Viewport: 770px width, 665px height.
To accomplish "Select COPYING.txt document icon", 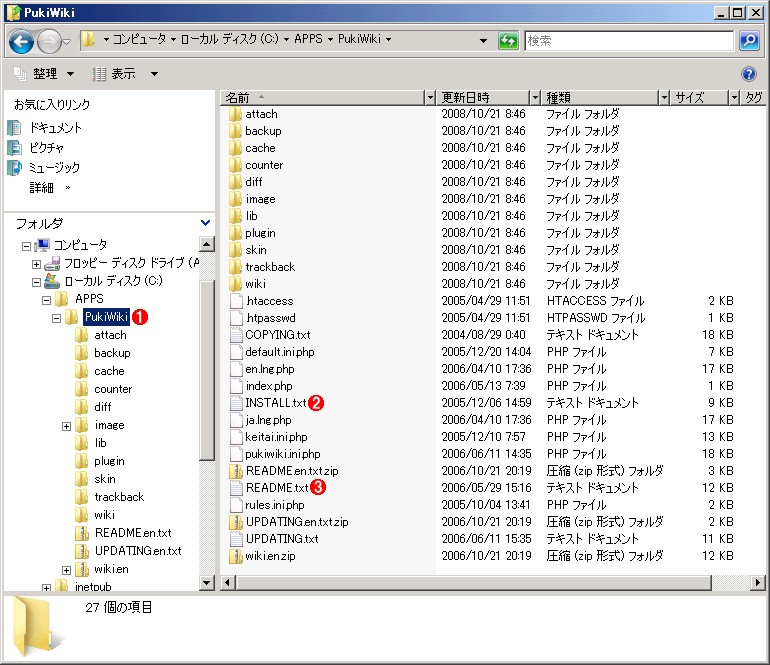I will [x=237, y=334].
